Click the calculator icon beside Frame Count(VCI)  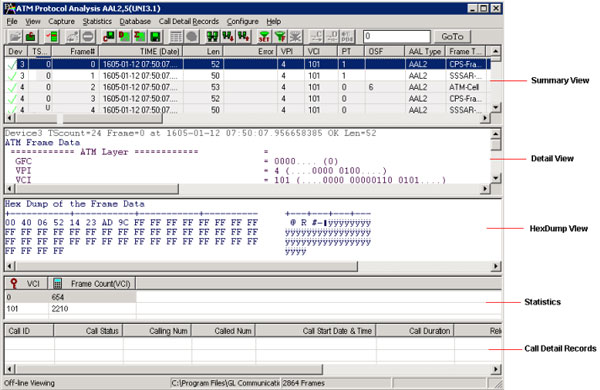click(x=57, y=283)
